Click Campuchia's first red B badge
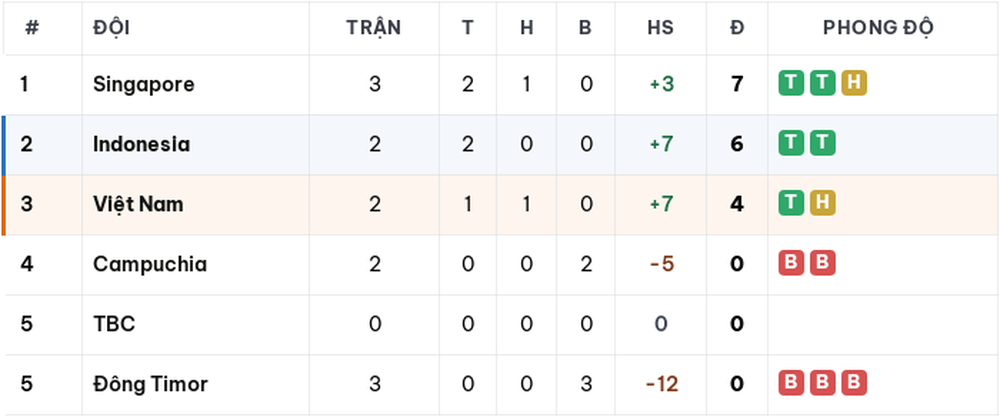 [x=791, y=263]
